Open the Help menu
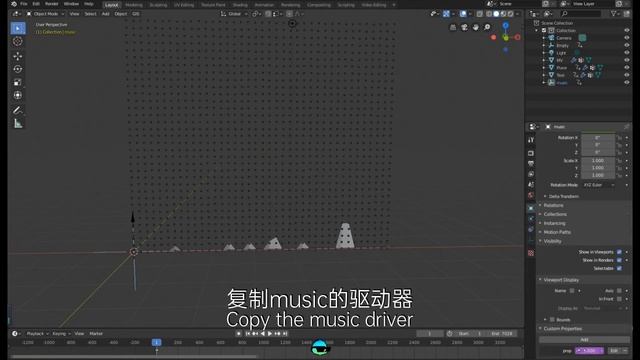This screenshot has width=640, height=360. (x=89, y=4)
